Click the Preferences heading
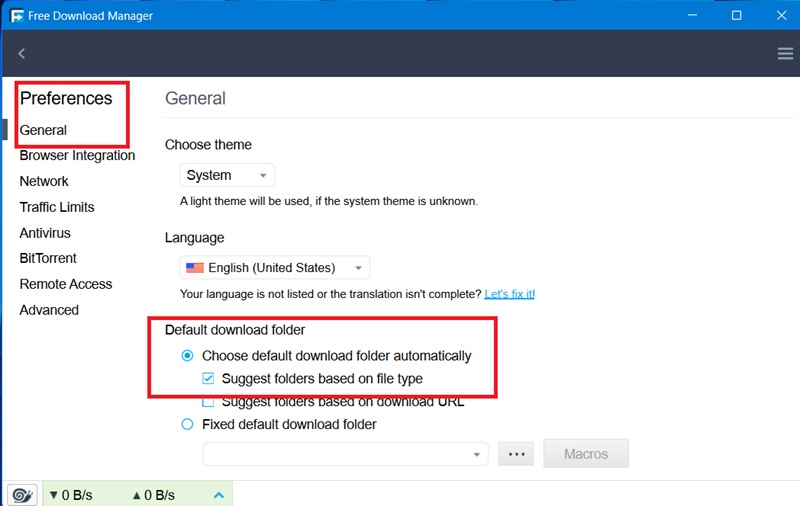This screenshot has width=800, height=506. click(x=66, y=98)
